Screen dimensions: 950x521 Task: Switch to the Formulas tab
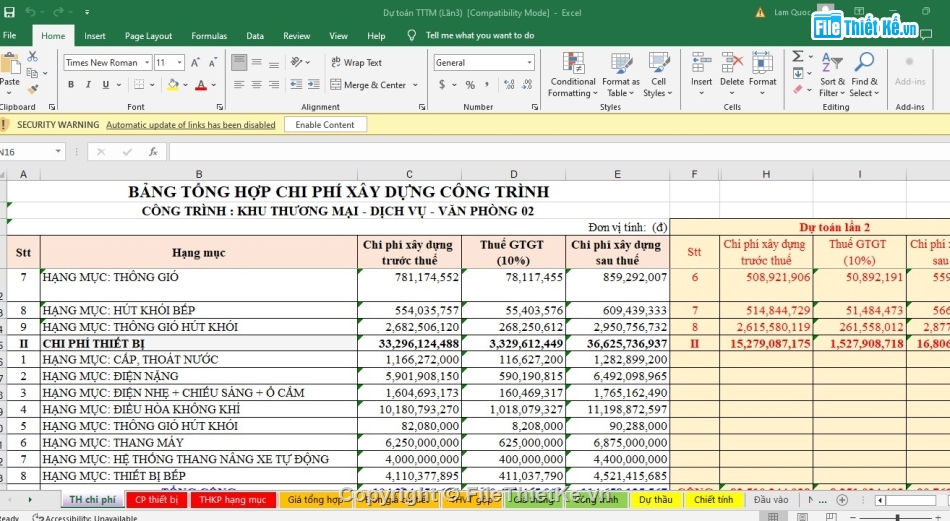(209, 36)
